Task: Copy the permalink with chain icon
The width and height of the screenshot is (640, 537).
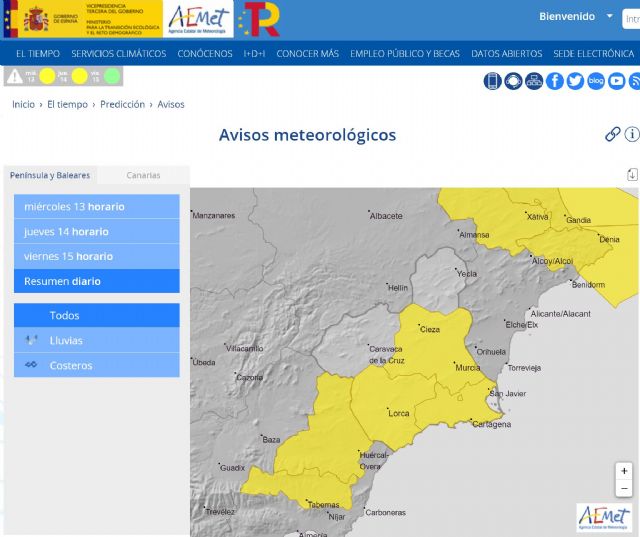Action: pyautogui.click(x=613, y=134)
